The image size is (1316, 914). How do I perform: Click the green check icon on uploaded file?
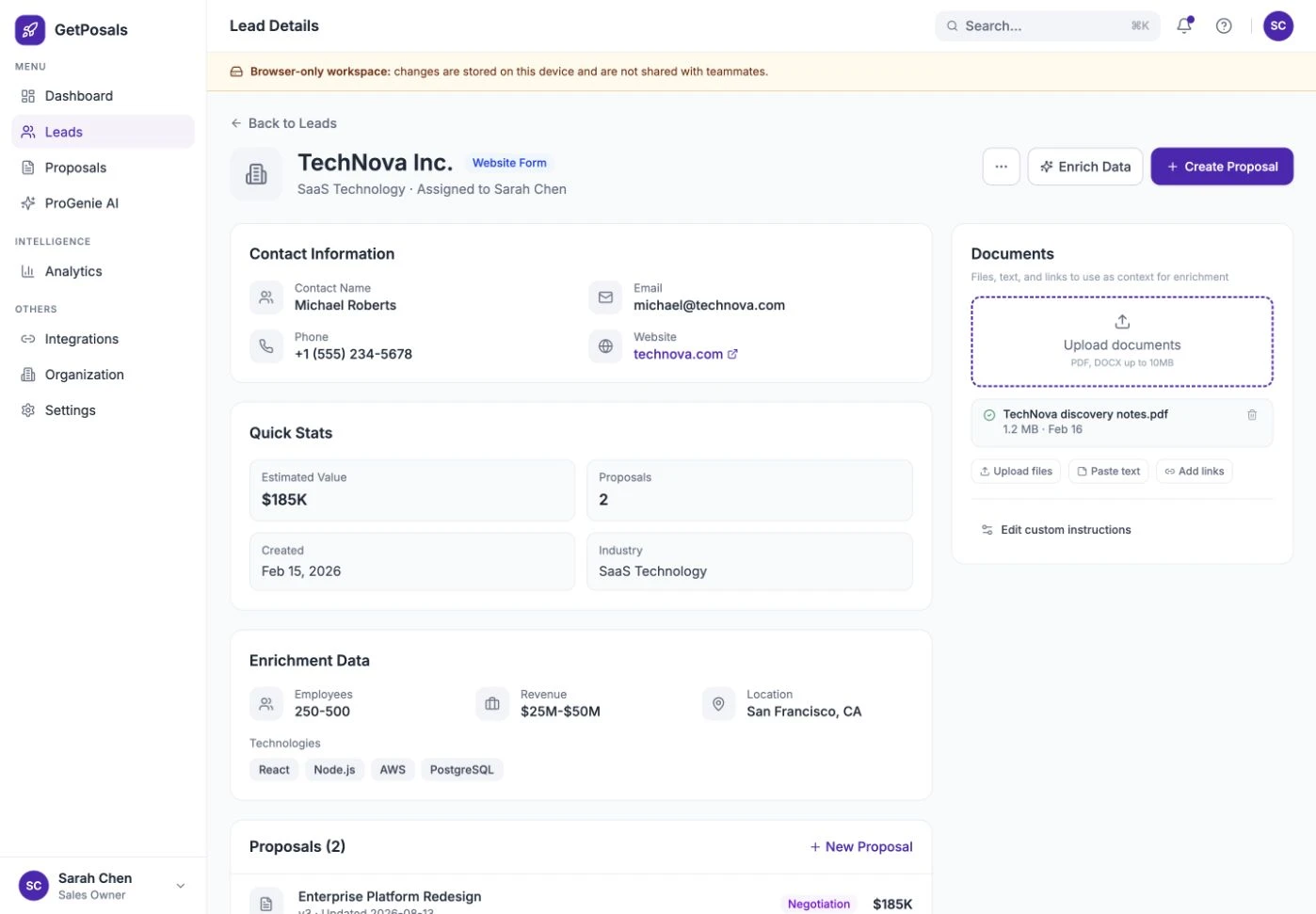pyautogui.click(x=989, y=415)
